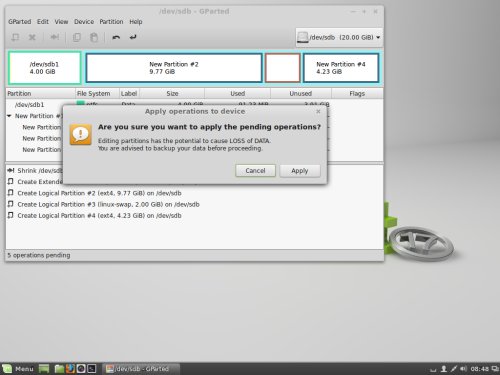This screenshot has height=375, width=500.
Task: Close the Apply operations dialog
Action: (318, 111)
